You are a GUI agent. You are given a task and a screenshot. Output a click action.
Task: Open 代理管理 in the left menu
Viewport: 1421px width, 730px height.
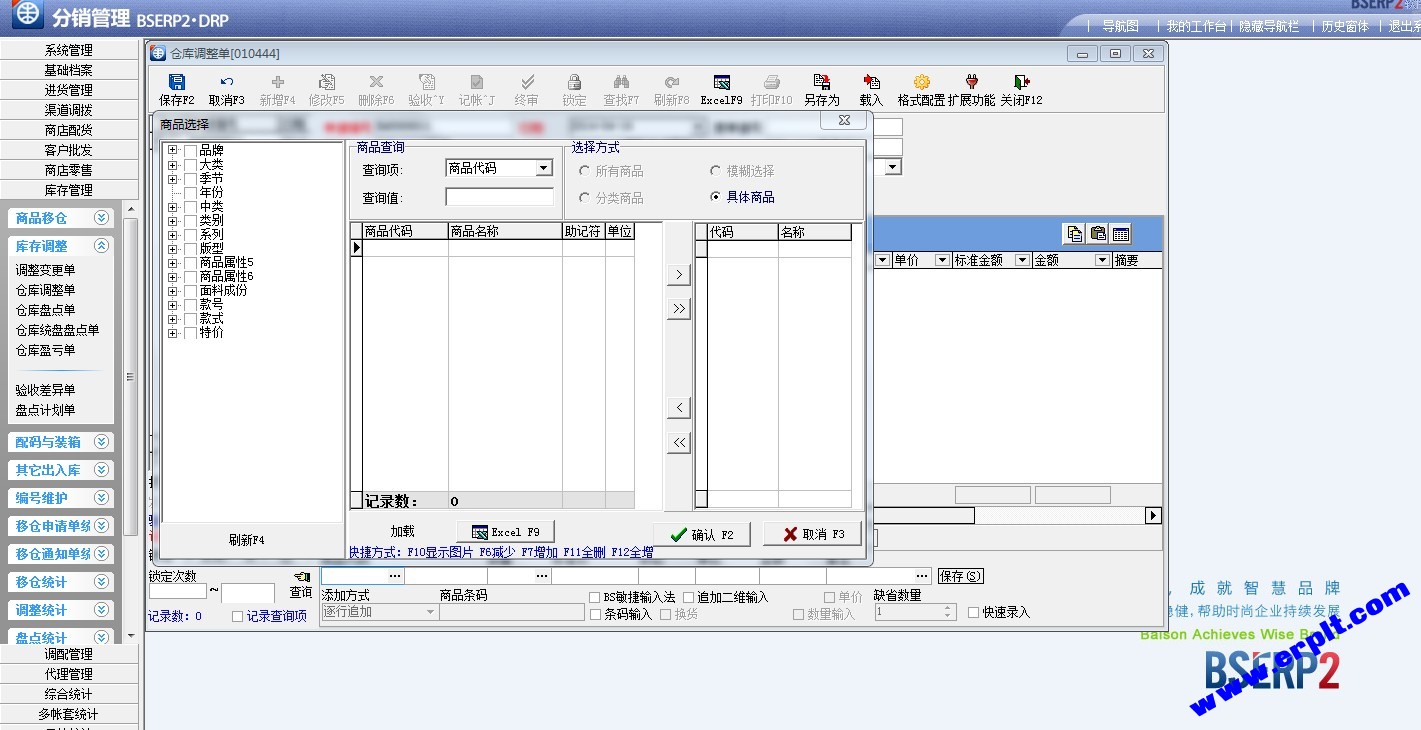pyautogui.click(x=69, y=674)
